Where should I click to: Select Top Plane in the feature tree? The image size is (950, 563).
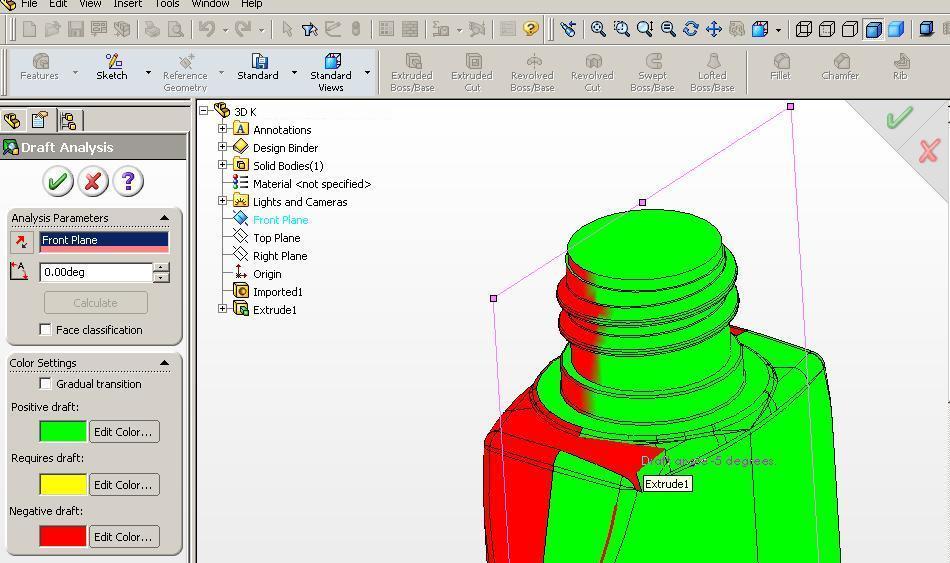276,238
